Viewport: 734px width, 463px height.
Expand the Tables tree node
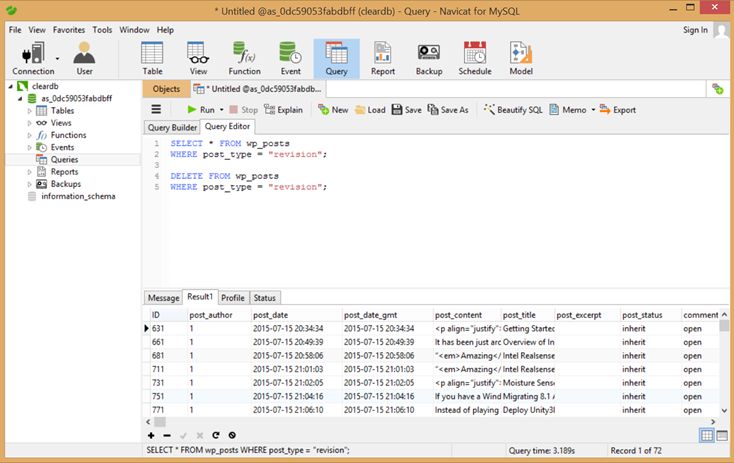tap(27, 111)
